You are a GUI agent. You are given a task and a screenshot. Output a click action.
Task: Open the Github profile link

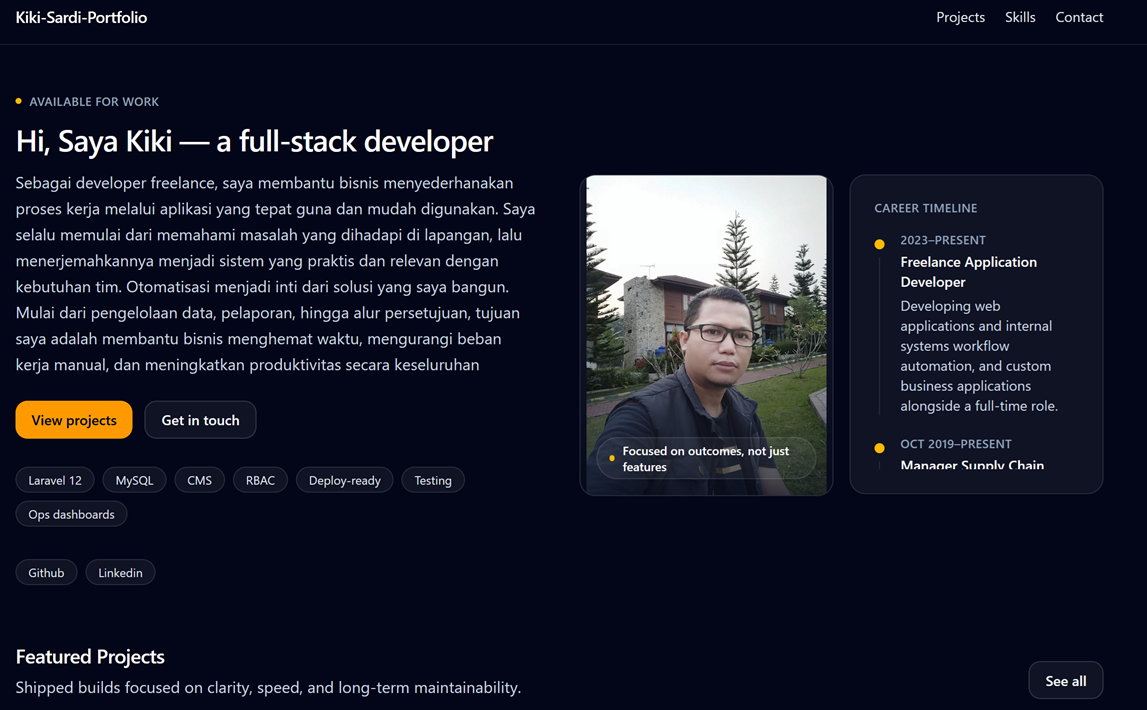pyautogui.click(x=46, y=572)
